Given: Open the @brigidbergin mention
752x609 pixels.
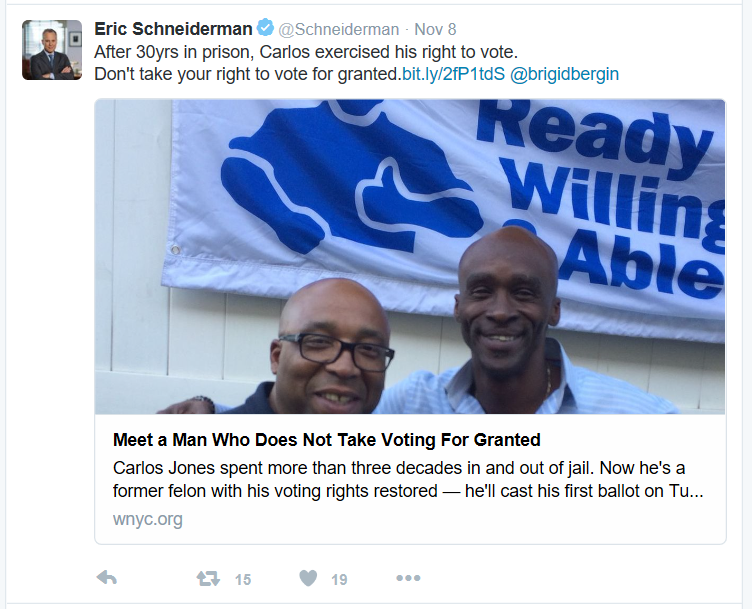Looking at the screenshot, I should point(564,74).
